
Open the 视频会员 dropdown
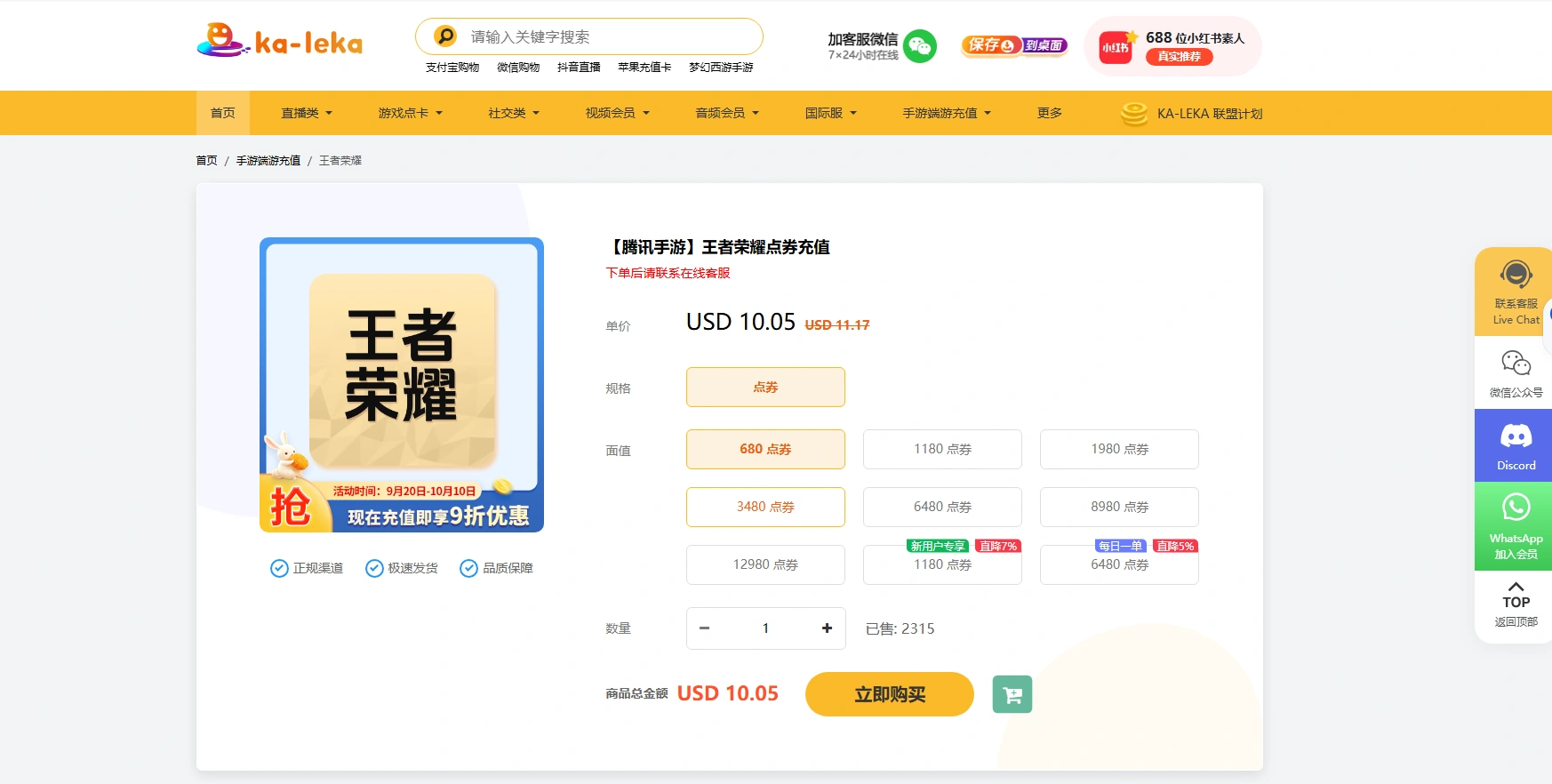617,113
